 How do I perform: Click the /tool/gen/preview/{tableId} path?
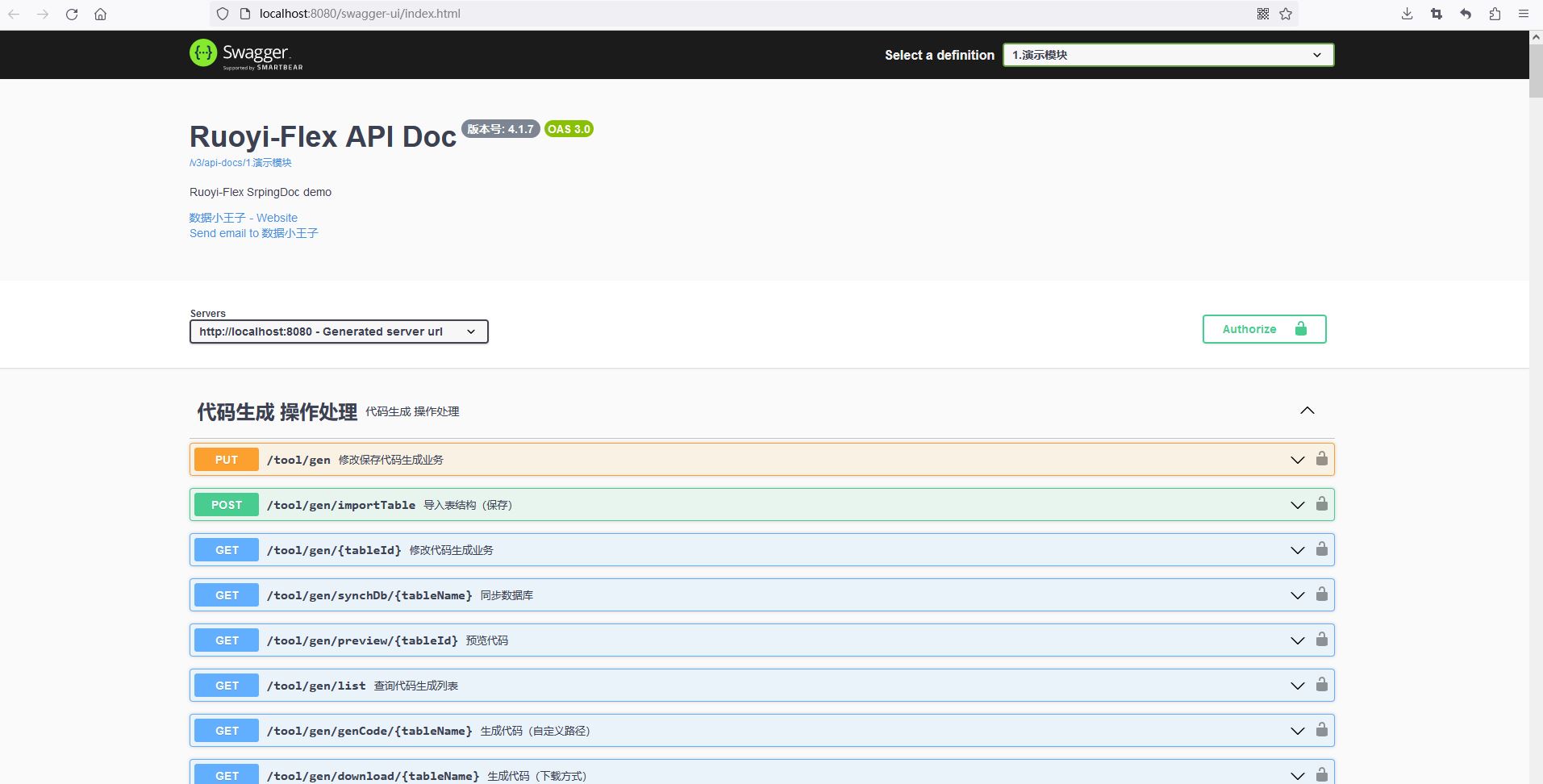[362, 640]
